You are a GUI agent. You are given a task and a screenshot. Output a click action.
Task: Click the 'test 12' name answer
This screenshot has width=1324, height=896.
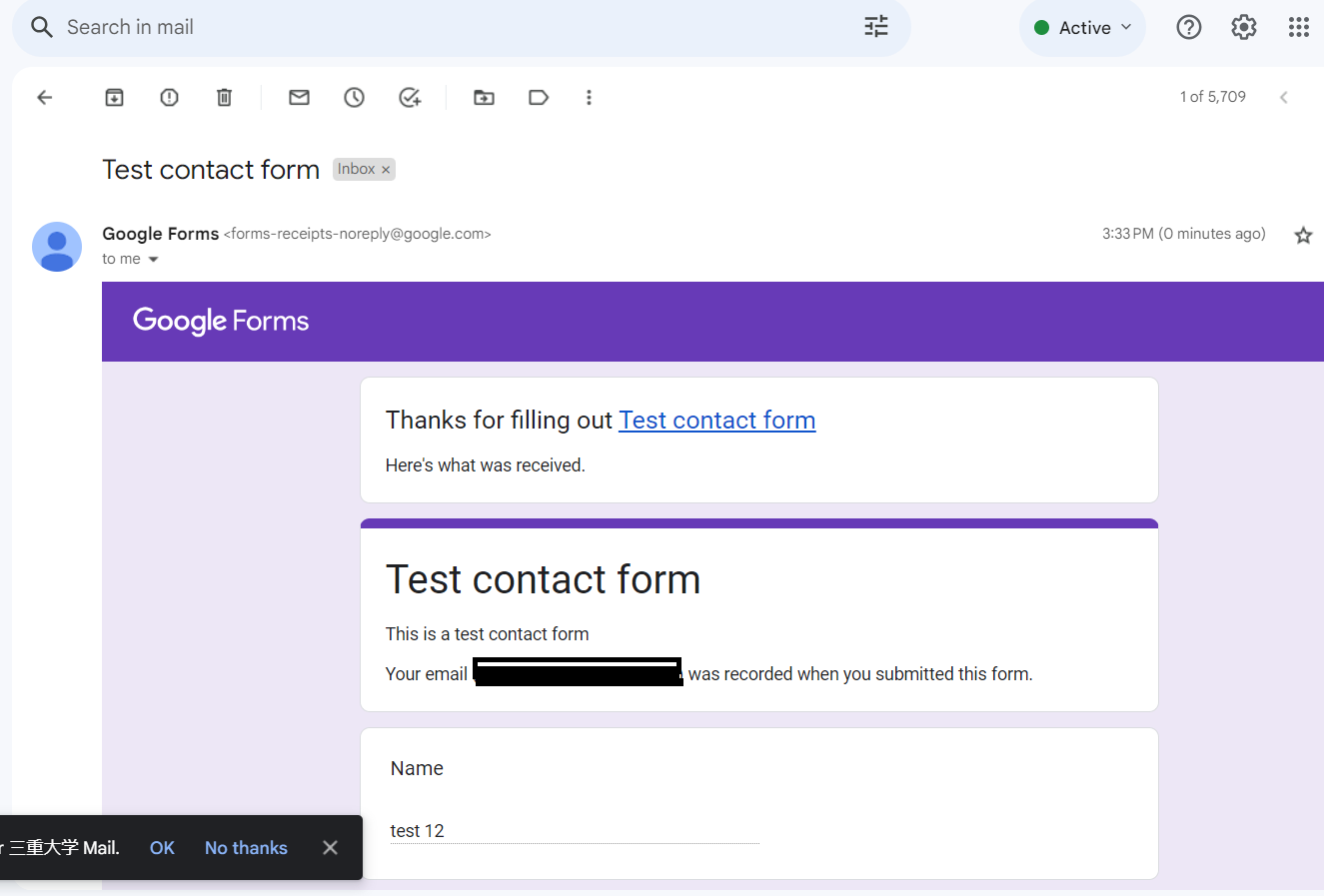coord(418,831)
